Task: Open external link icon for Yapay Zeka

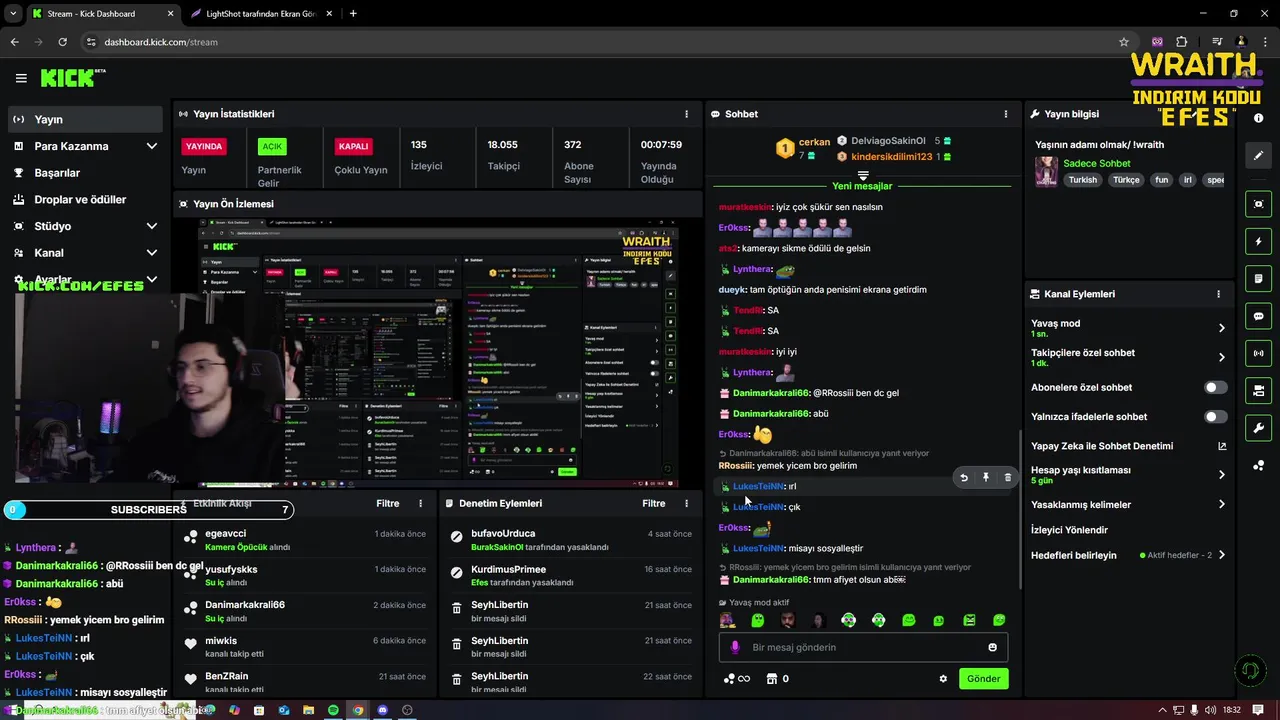Action: click(x=1222, y=446)
